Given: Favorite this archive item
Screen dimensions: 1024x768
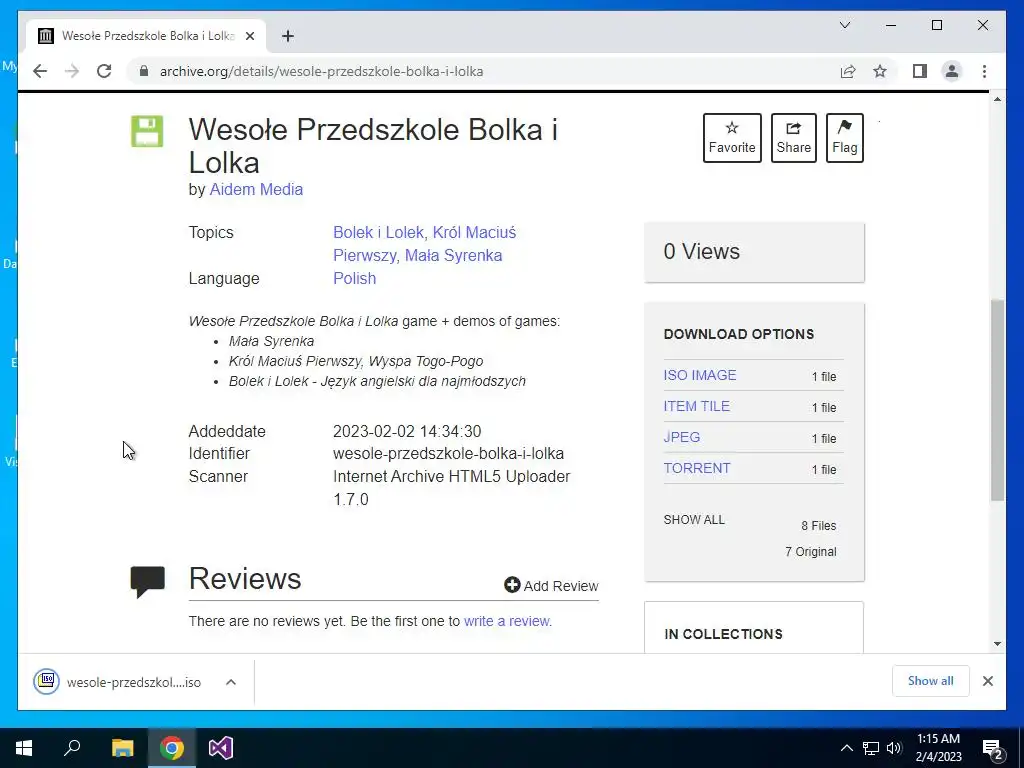Looking at the screenshot, I should coord(732,138).
